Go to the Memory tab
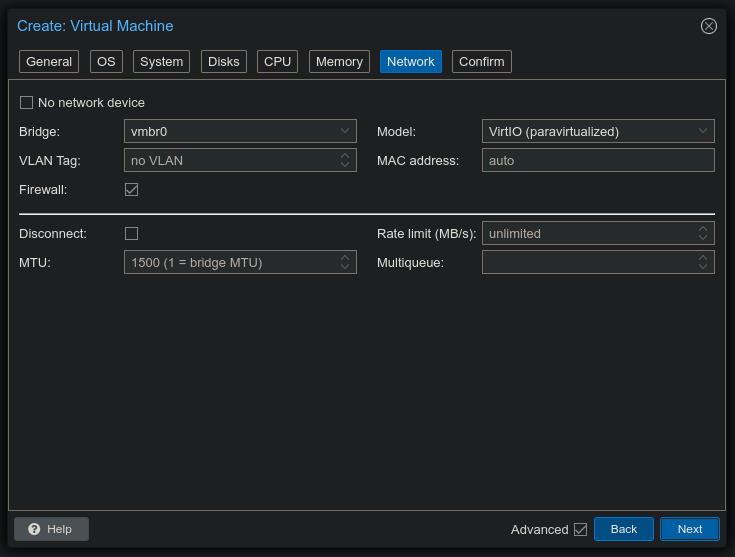This screenshot has height=557, width=735. click(339, 62)
